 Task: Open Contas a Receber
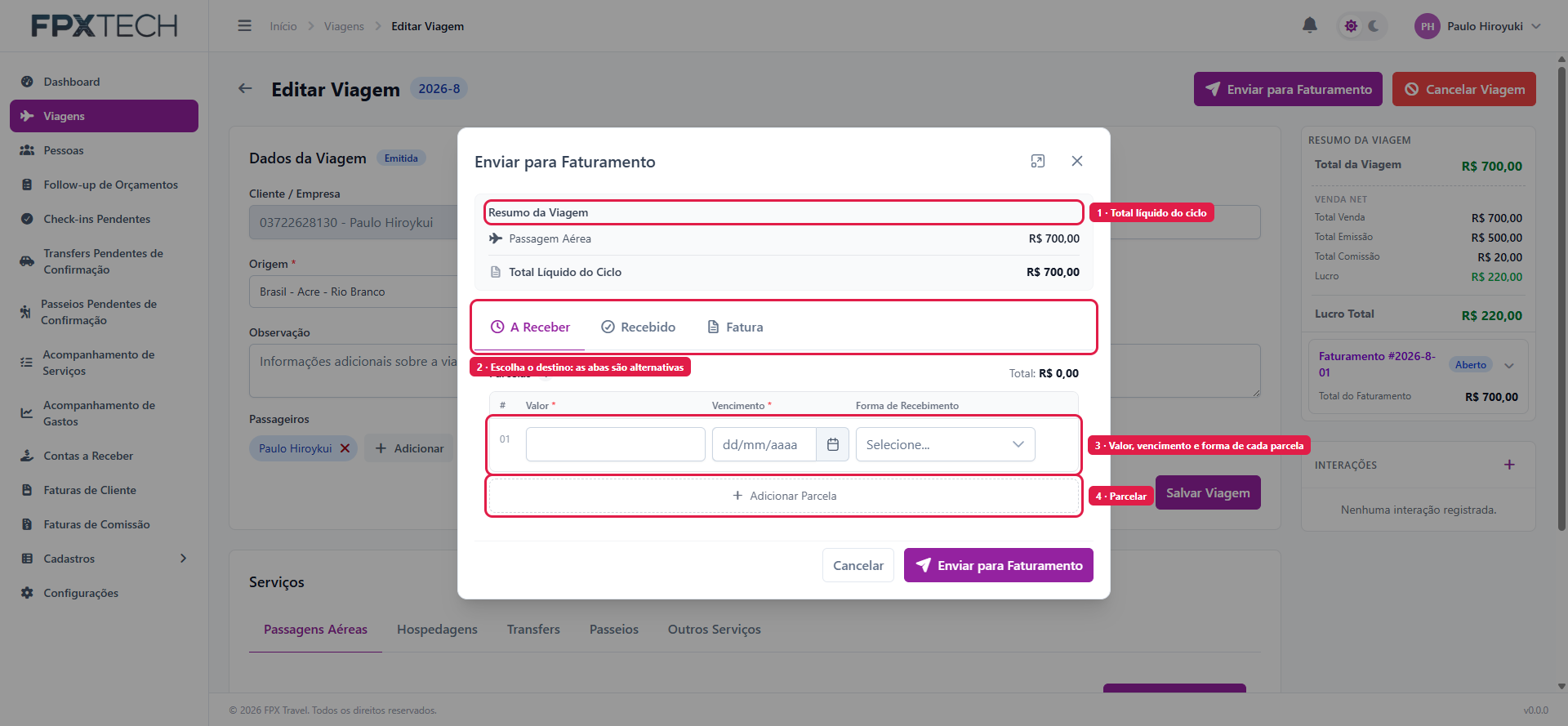pos(104,456)
